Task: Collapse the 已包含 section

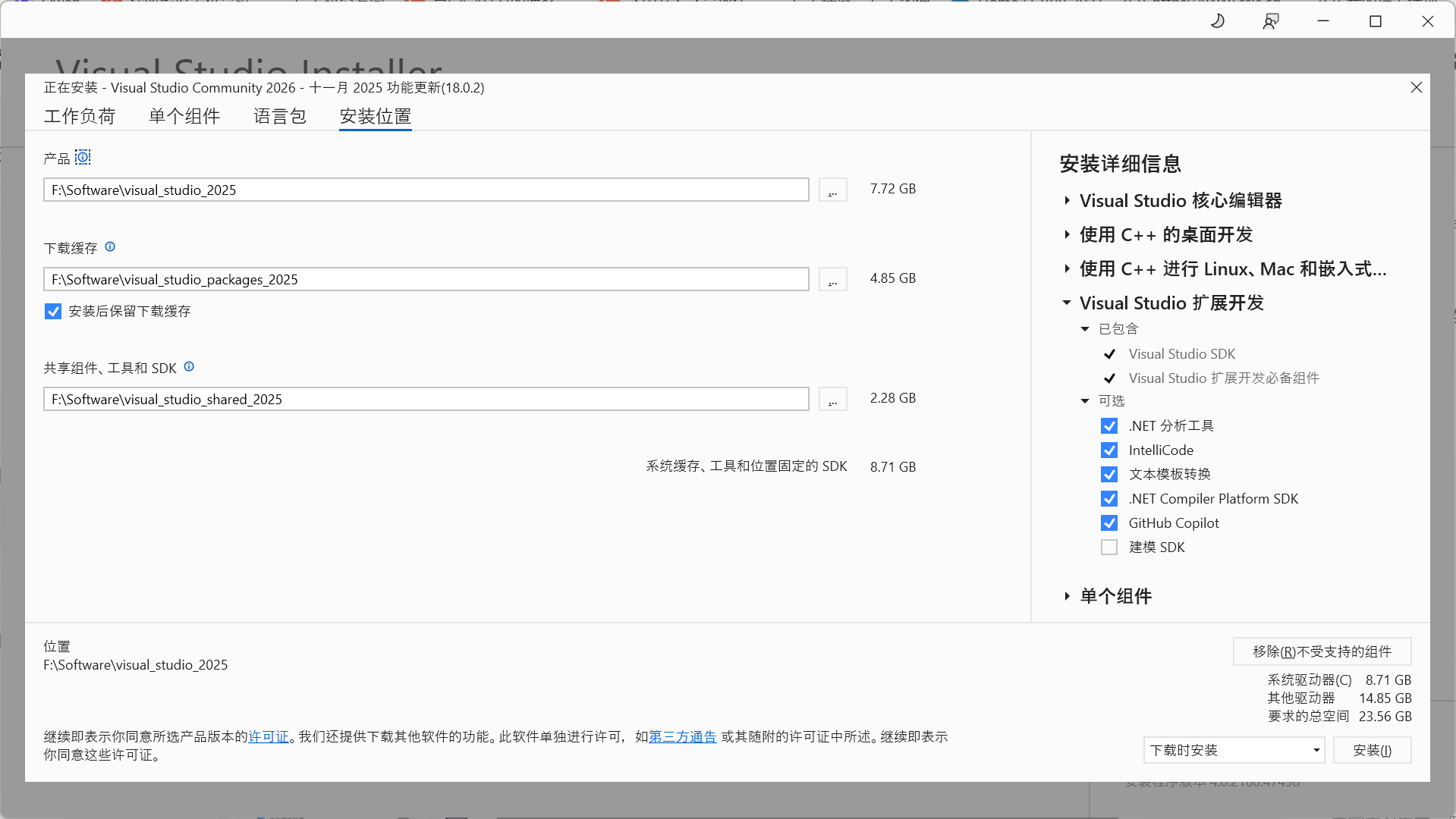Action: tap(1085, 329)
